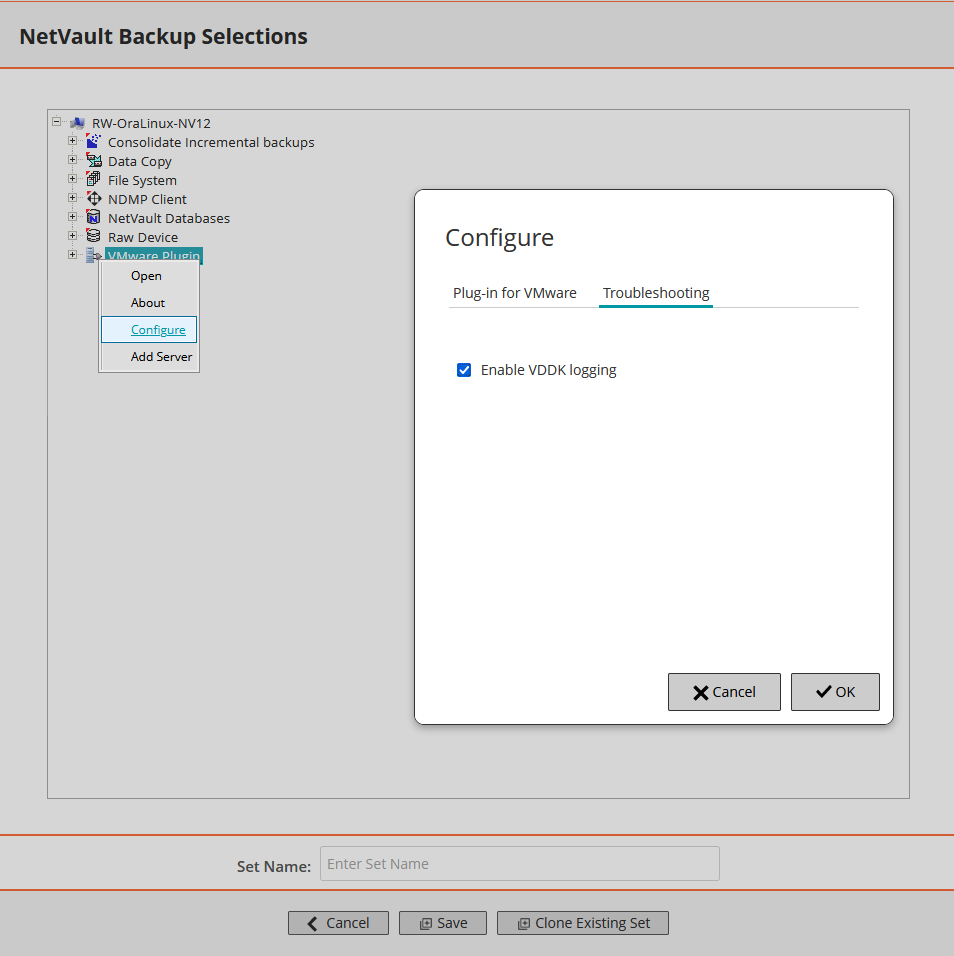
Task: Click the VMware Plugin icon
Action: [x=93, y=255]
